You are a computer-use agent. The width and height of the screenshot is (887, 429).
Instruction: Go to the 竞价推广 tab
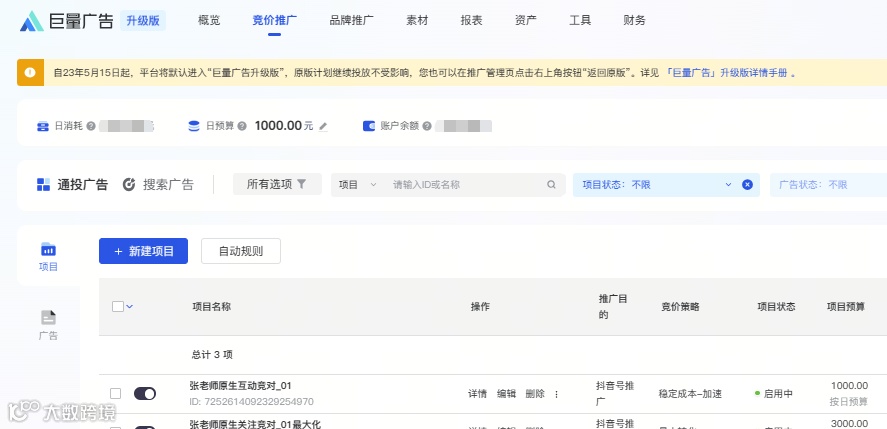274,21
